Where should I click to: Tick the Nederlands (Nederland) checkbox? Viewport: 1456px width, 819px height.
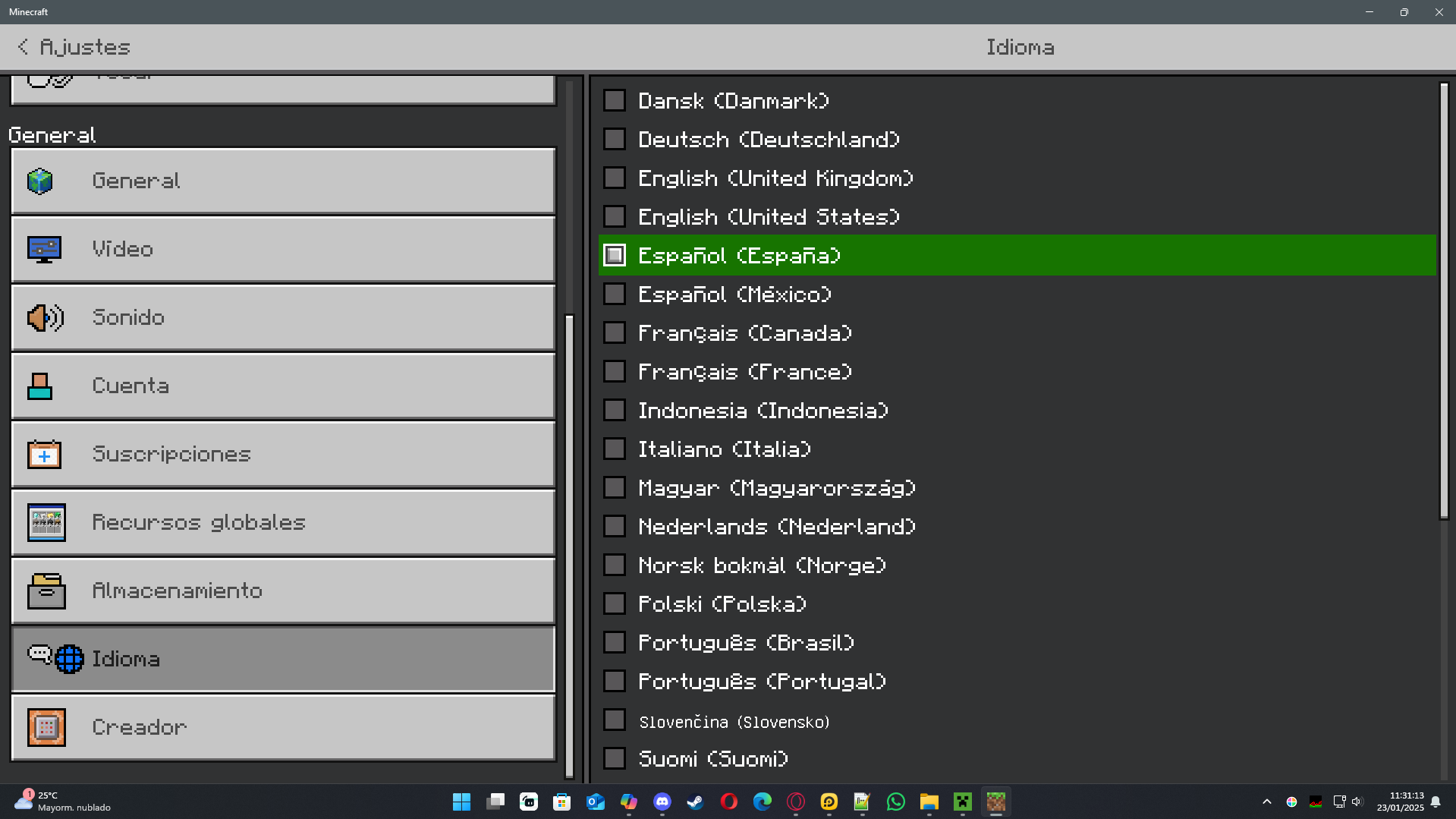point(615,526)
